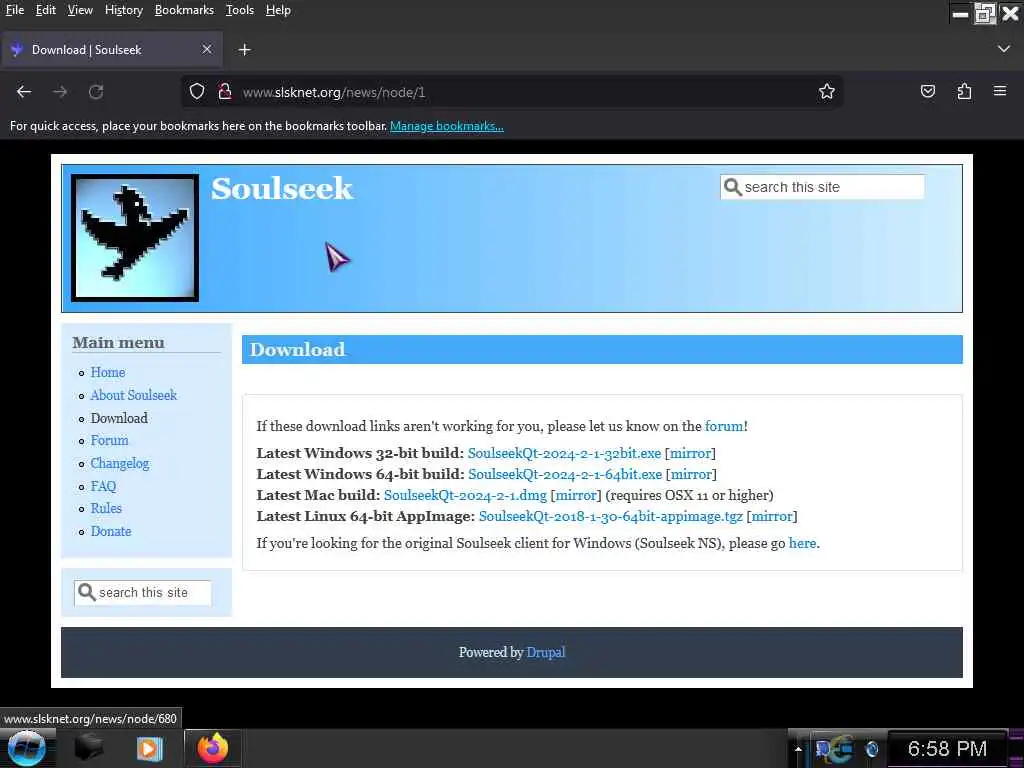Image resolution: width=1024 pixels, height=768 pixels.
Task: Click the 6:58 PM clock
Action: click(x=947, y=748)
